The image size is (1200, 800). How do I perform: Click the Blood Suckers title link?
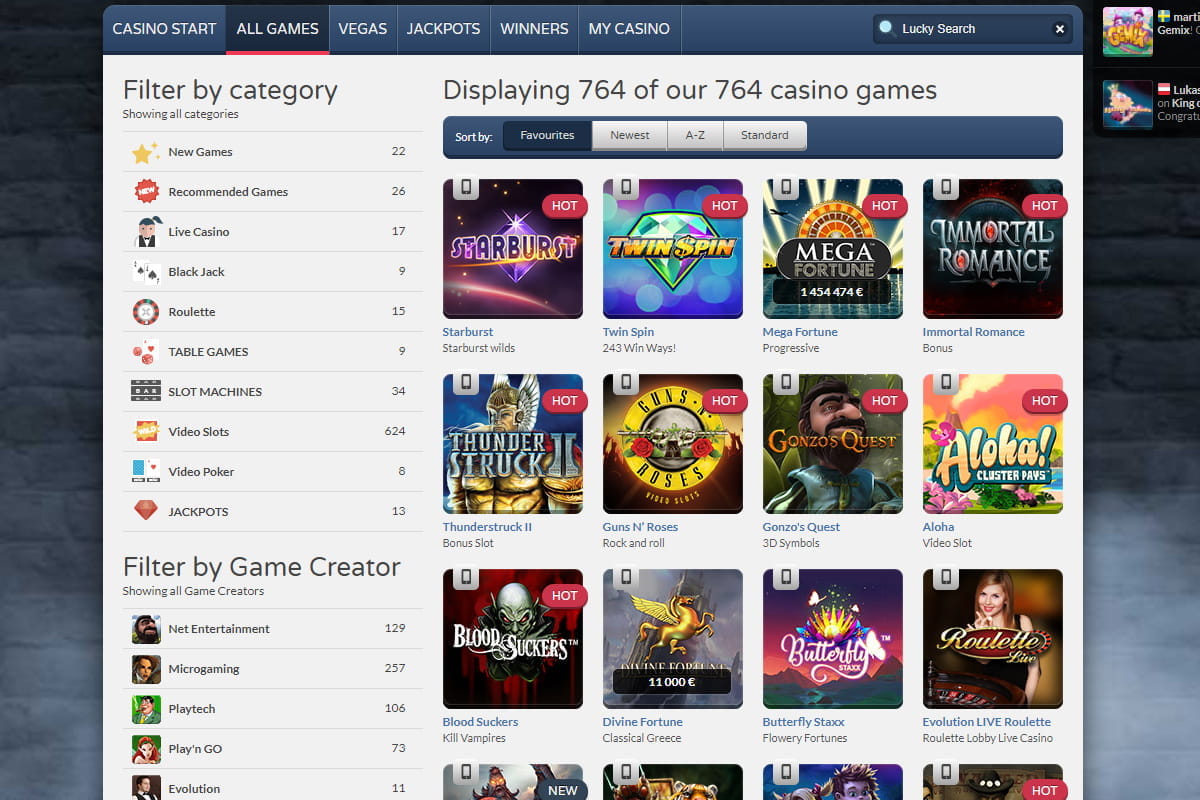pos(481,722)
